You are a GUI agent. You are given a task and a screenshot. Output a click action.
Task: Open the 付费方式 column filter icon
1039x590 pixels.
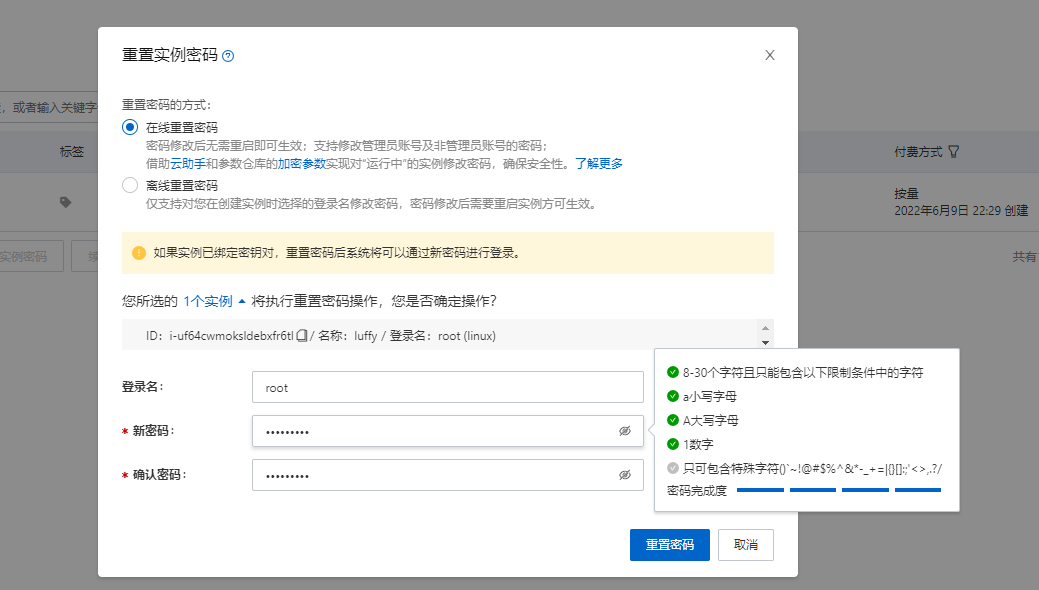[x=954, y=152]
